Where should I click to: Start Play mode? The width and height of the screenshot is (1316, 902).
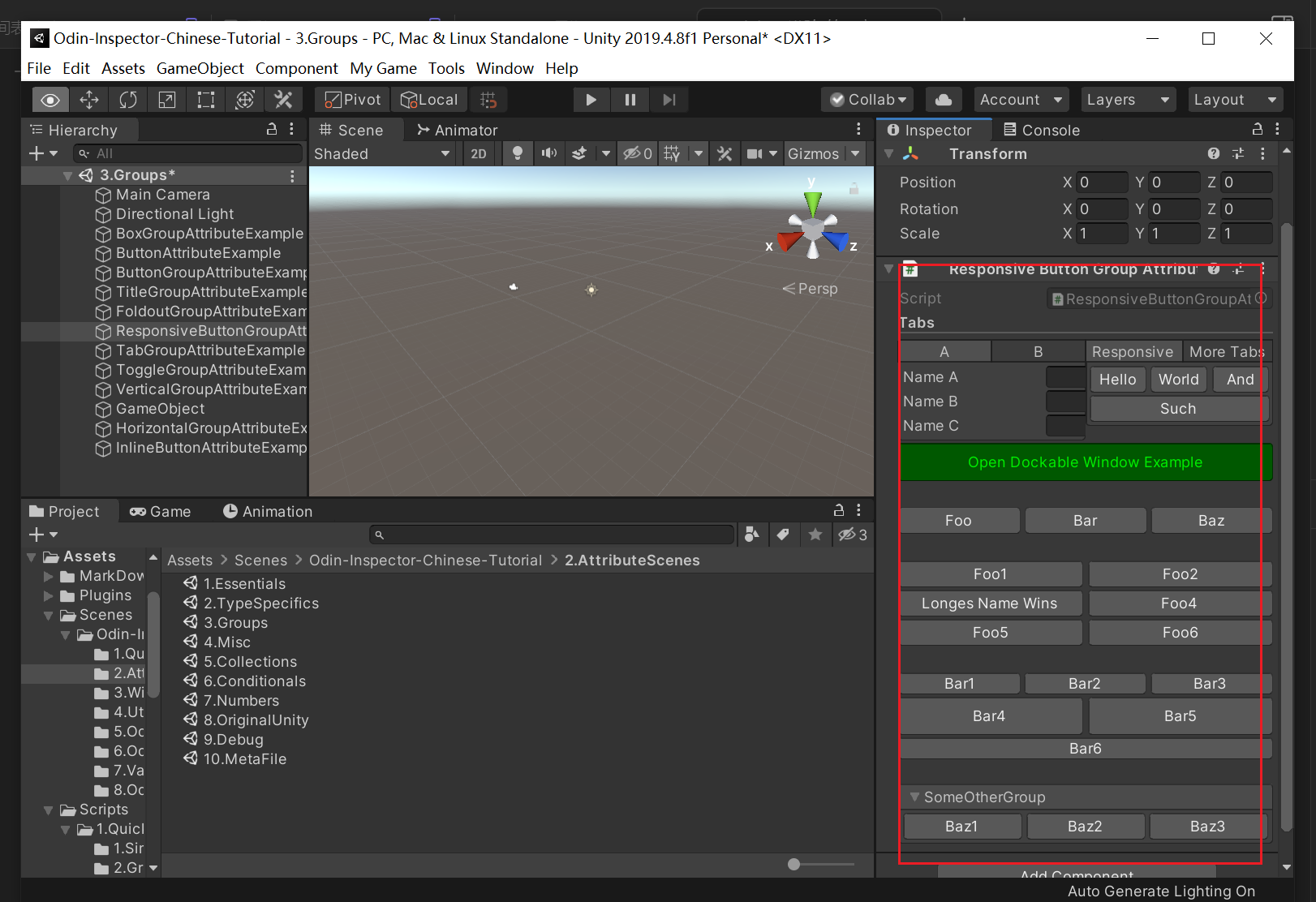coord(591,100)
